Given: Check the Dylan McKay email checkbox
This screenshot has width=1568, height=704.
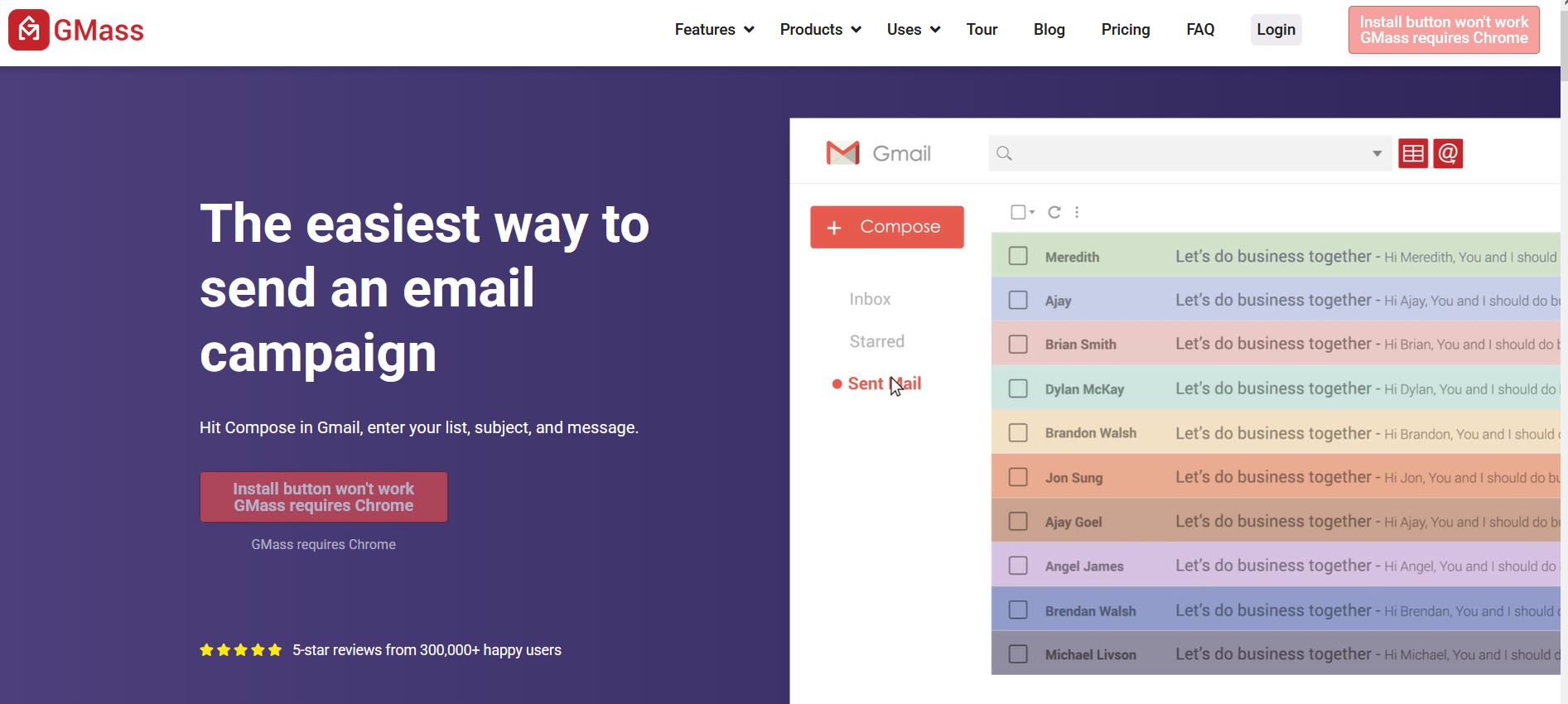Looking at the screenshot, I should (x=1018, y=388).
